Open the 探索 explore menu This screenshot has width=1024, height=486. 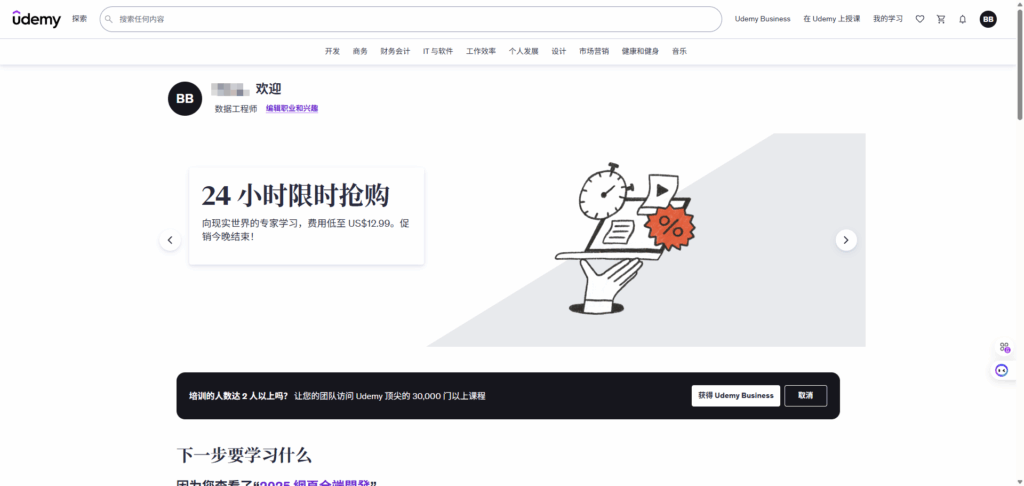click(80, 19)
